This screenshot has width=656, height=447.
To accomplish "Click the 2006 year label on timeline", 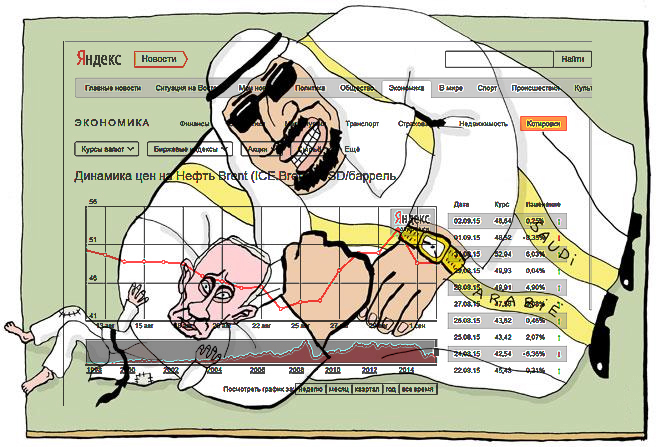I will pos(257,370).
